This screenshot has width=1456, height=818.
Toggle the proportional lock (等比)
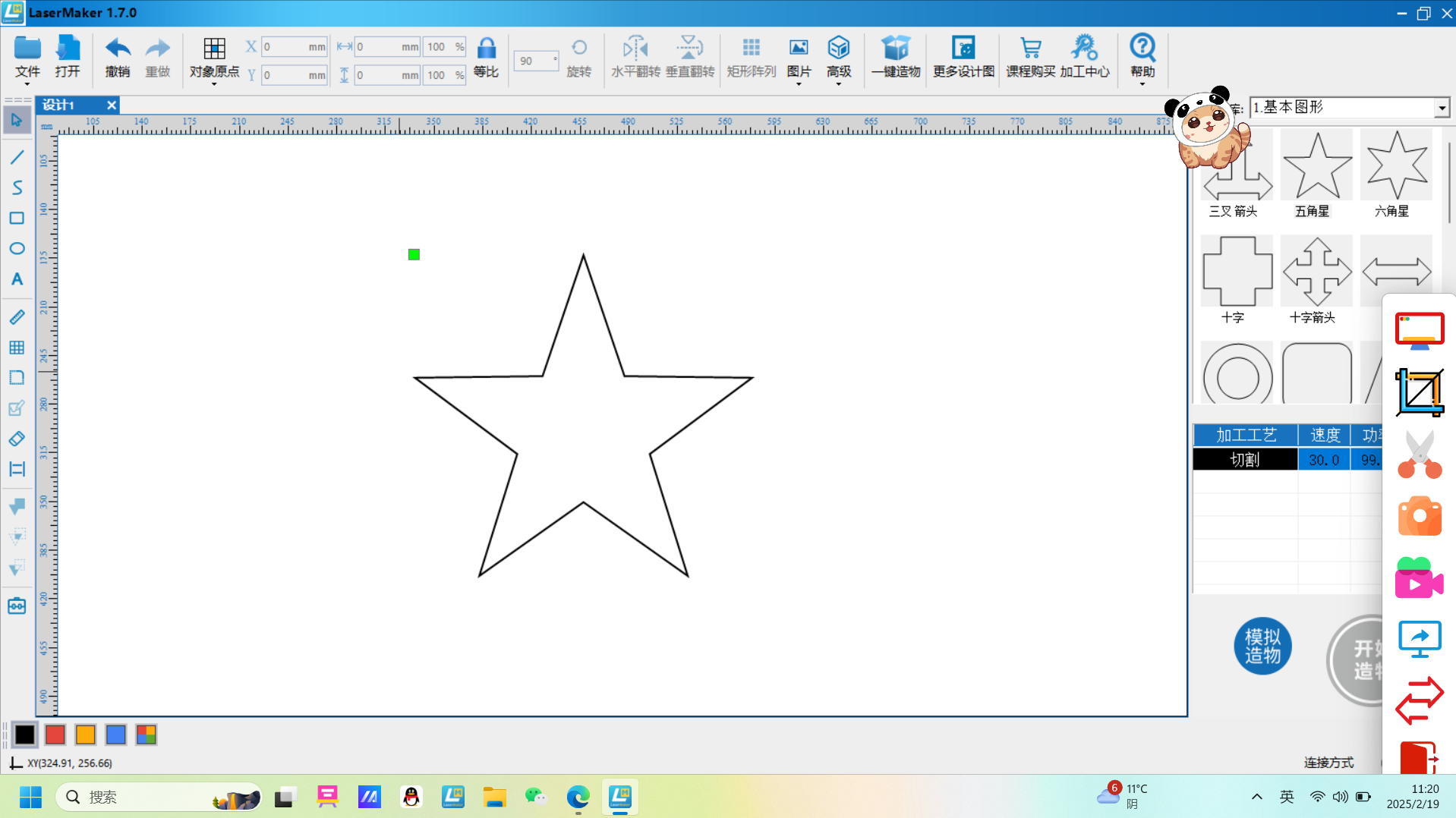pyautogui.click(x=486, y=57)
